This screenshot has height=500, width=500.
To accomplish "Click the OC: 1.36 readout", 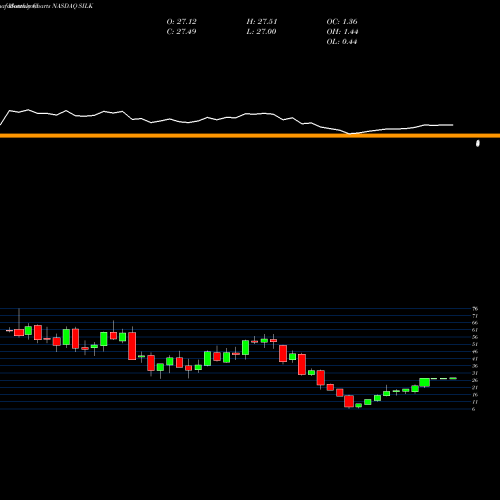I will [x=342, y=22].
